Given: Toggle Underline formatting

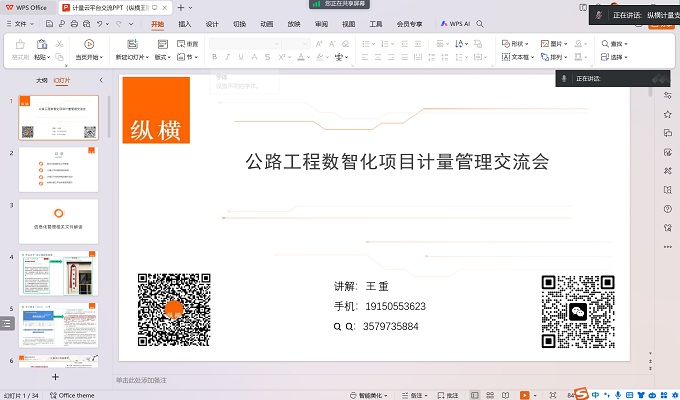Looking at the screenshot, I should (241, 57).
